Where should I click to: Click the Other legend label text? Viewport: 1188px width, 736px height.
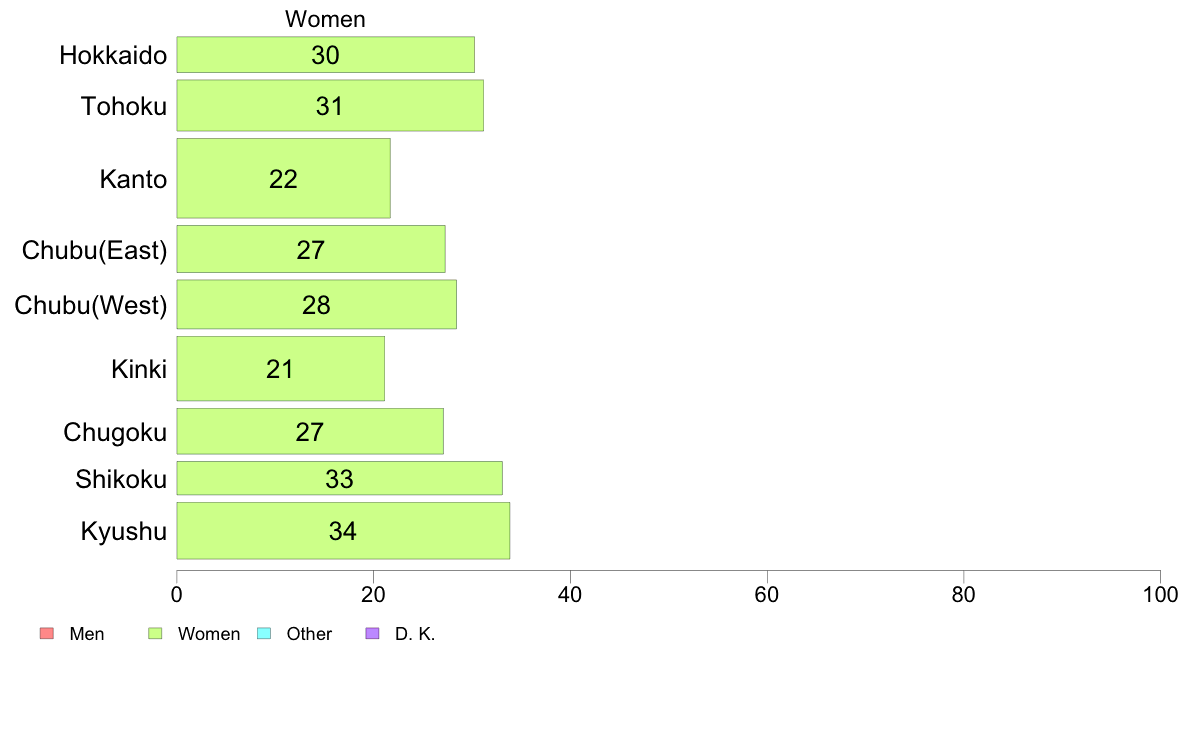309,634
